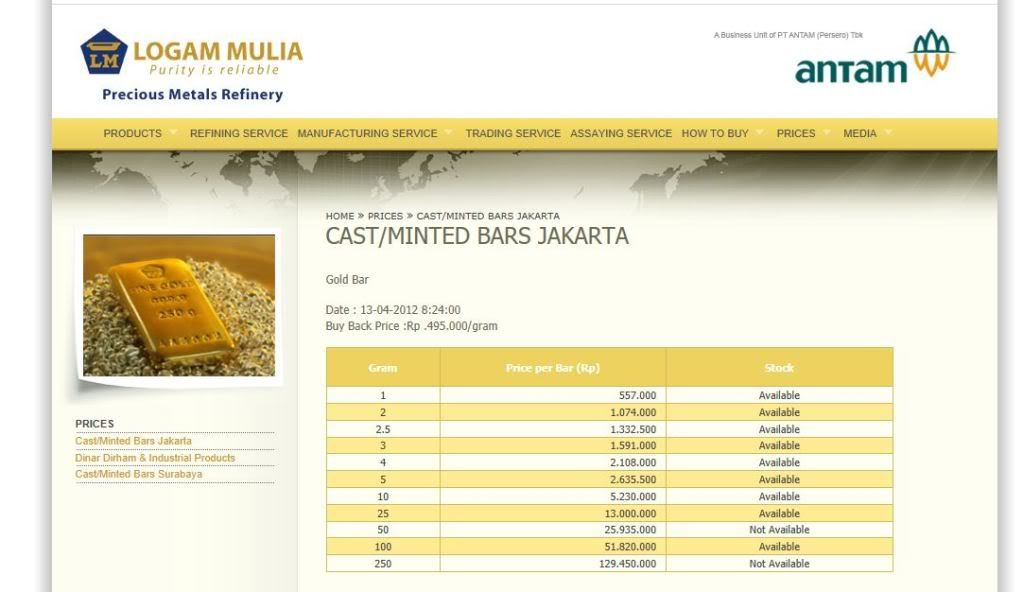The width and height of the screenshot is (1023, 592).
Task: Click the 2.5 gram cell
Action: (383, 429)
